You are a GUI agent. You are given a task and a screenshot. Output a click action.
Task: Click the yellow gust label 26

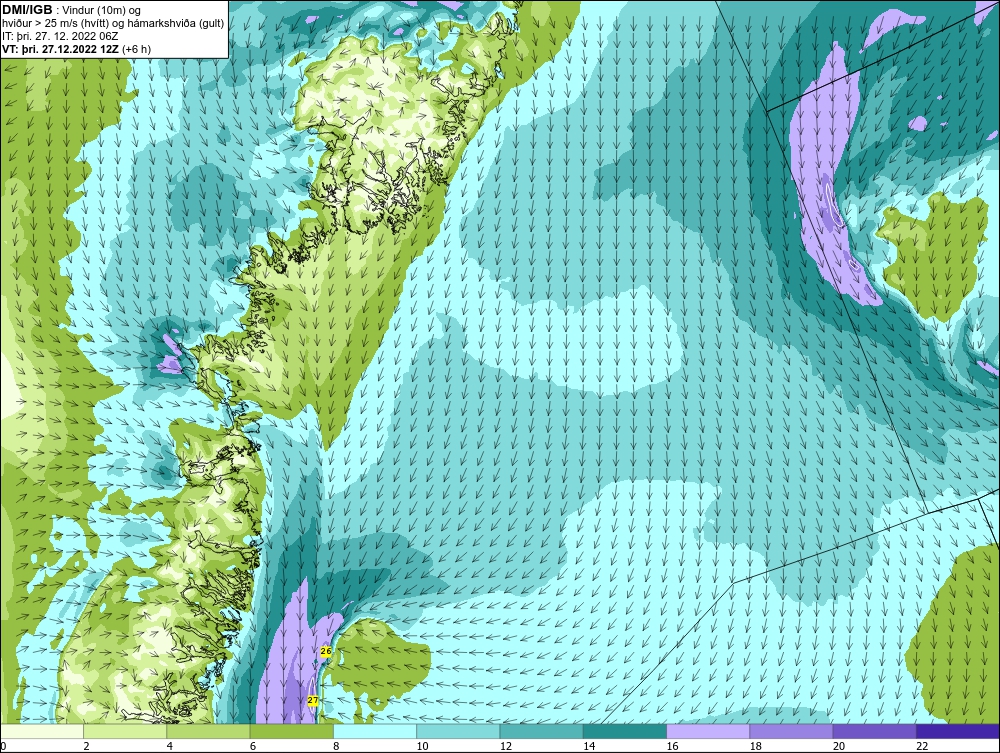pos(326,652)
